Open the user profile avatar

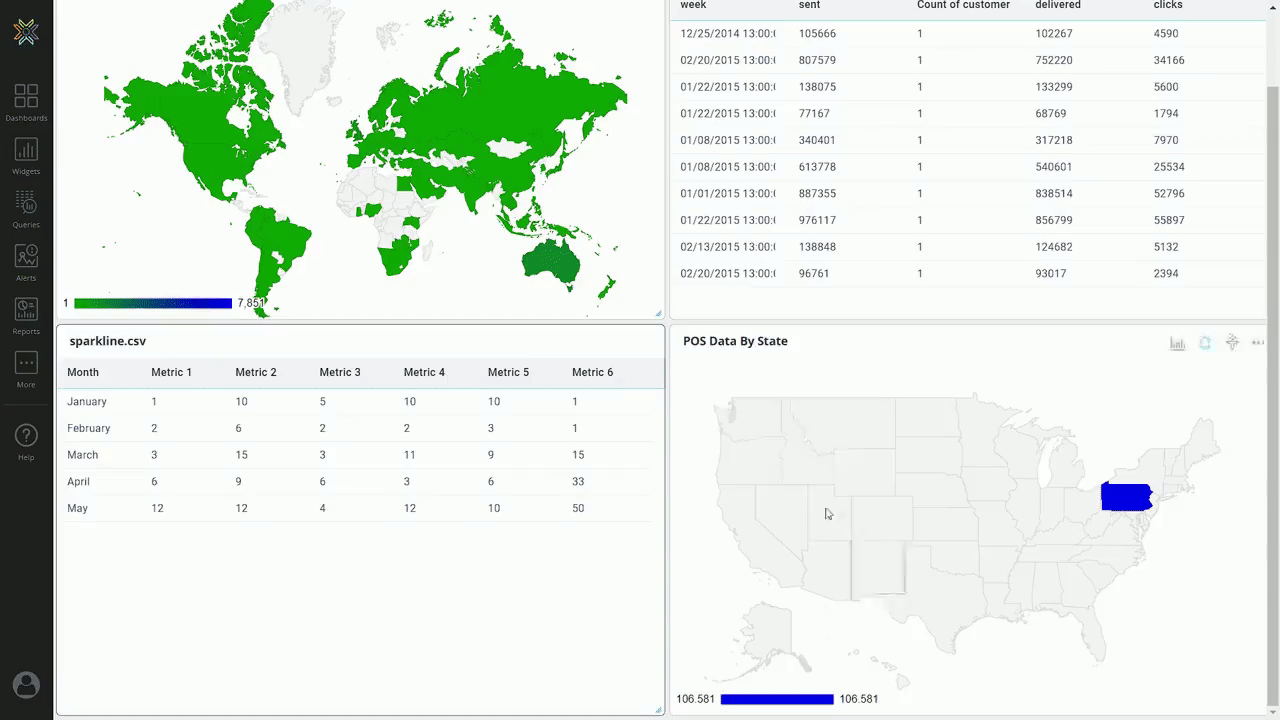point(26,685)
